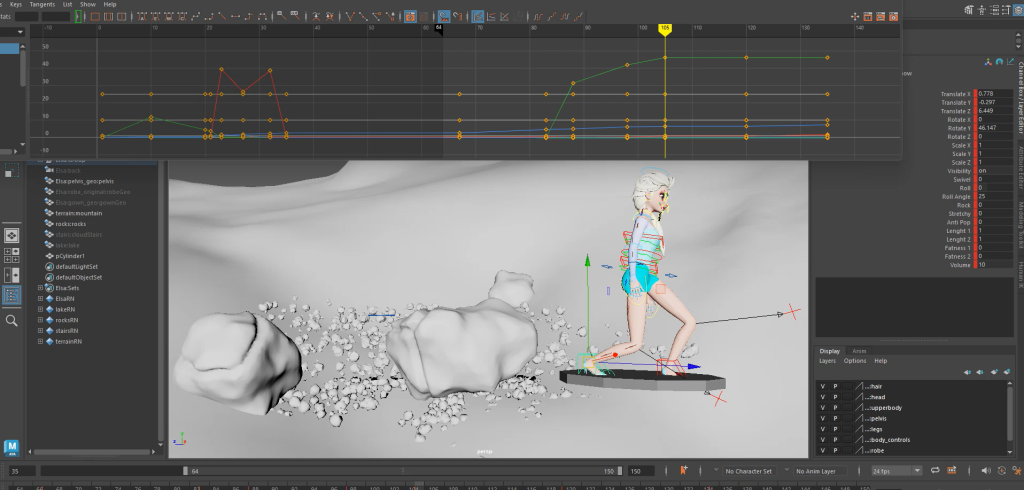Screen dimensions: 1024x490
Task: Toggle visibility V of pelvis layer
Action: coord(823,418)
